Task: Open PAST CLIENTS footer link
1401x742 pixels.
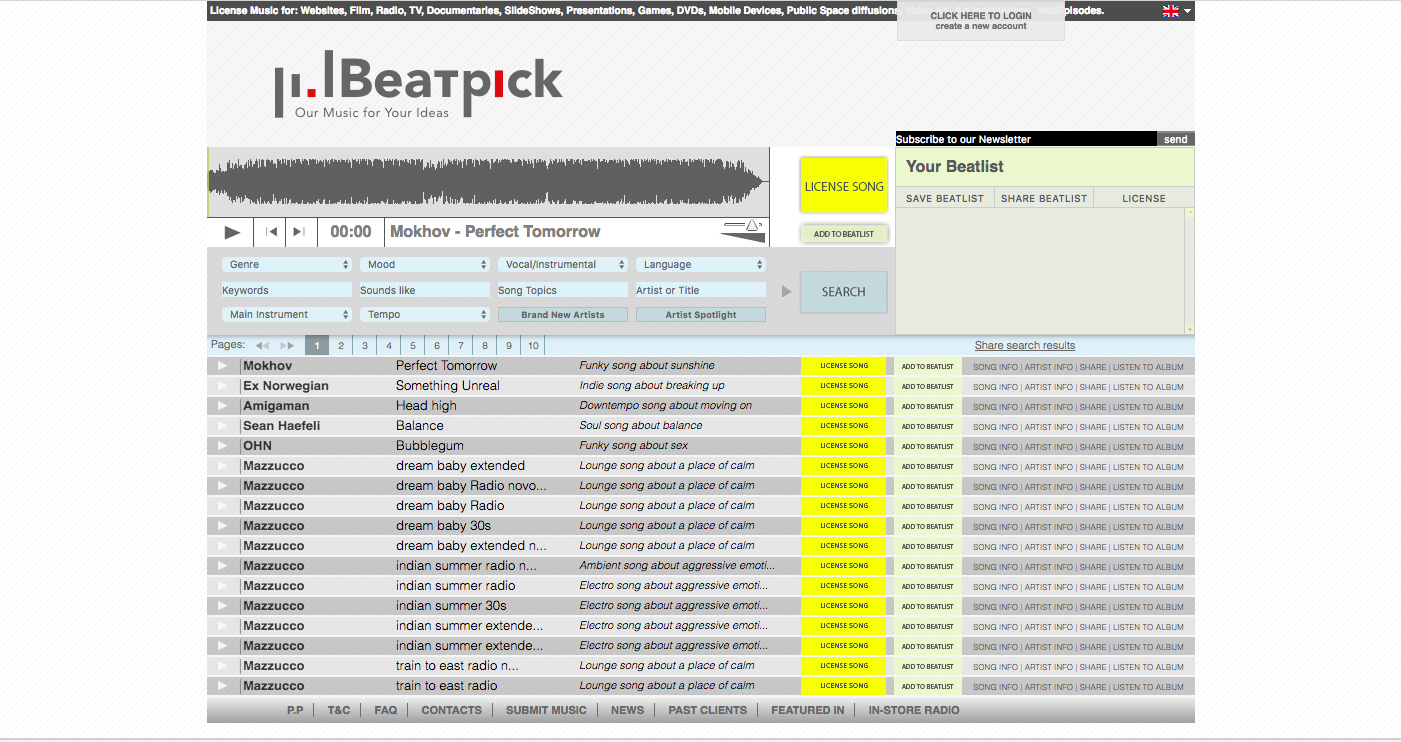Action: point(708,710)
